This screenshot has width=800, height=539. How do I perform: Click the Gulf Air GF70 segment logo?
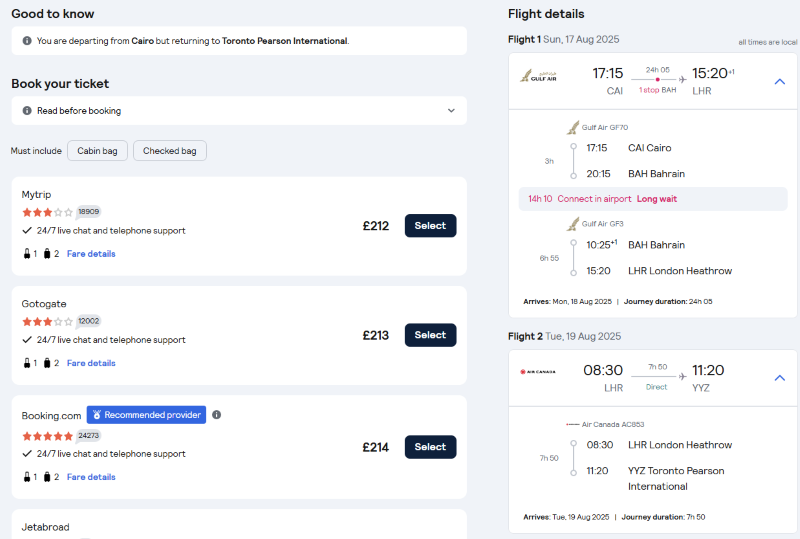coord(573,128)
